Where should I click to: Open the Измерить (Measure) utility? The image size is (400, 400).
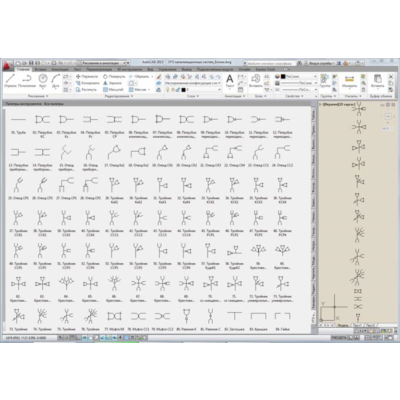click(349, 81)
